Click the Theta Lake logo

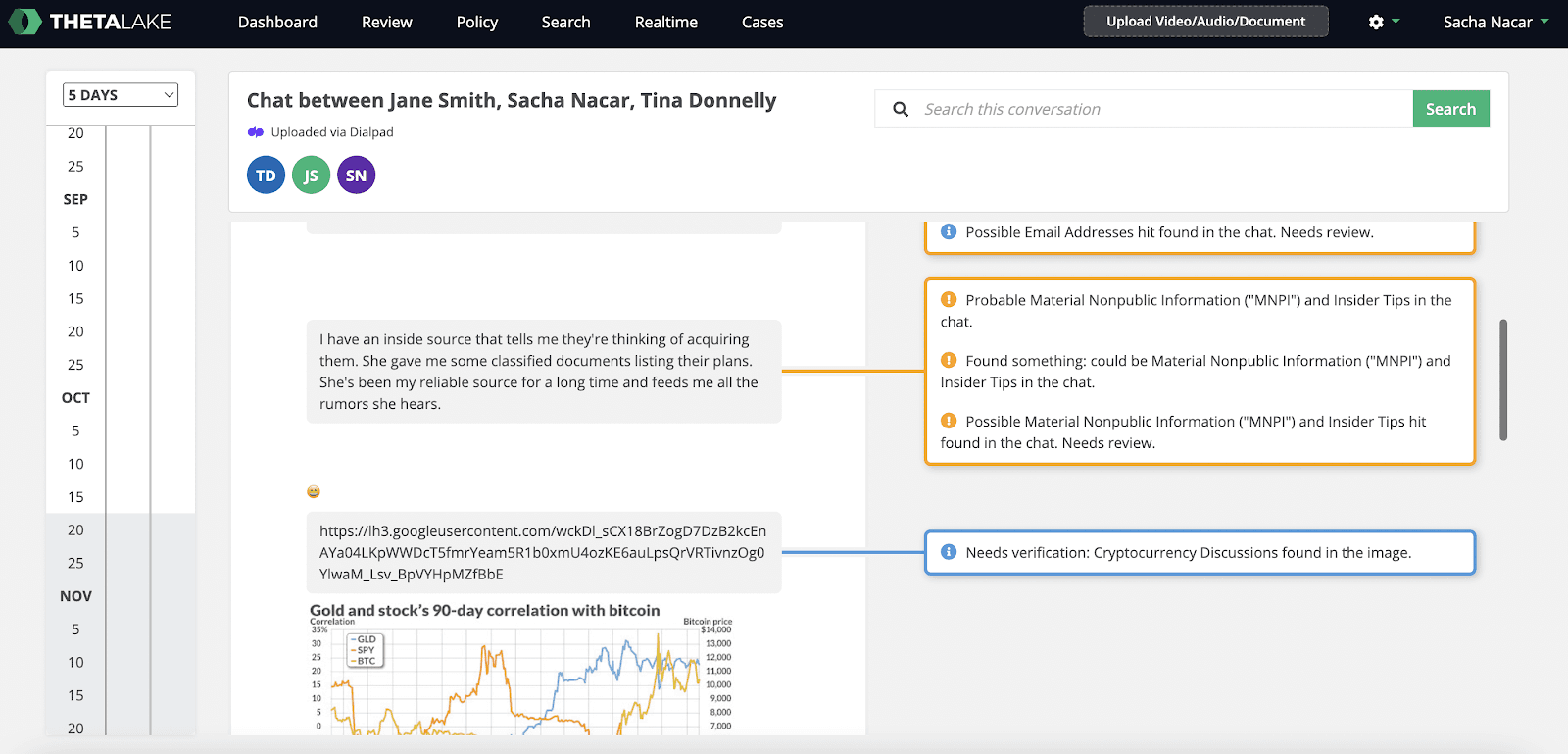point(90,22)
